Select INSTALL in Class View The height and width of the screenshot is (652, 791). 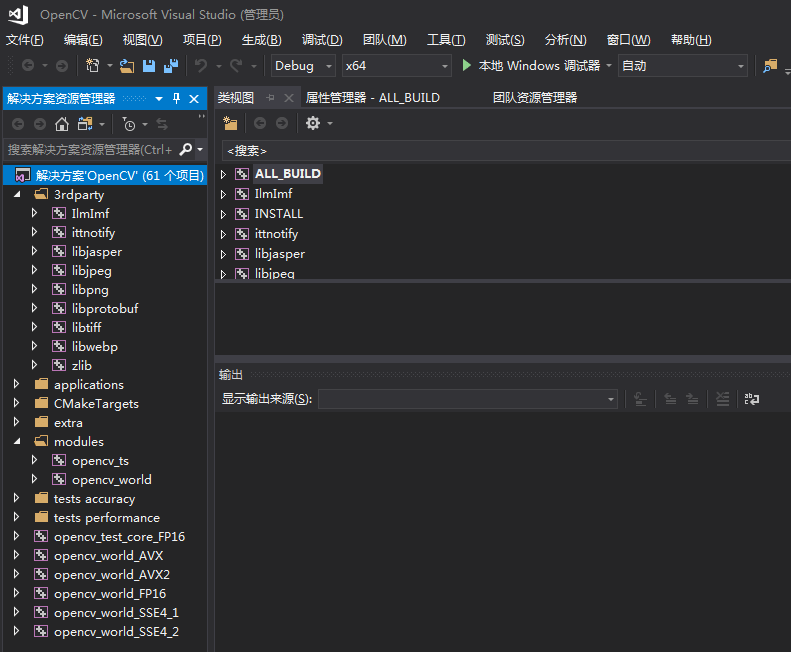click(x=278, y=214)
